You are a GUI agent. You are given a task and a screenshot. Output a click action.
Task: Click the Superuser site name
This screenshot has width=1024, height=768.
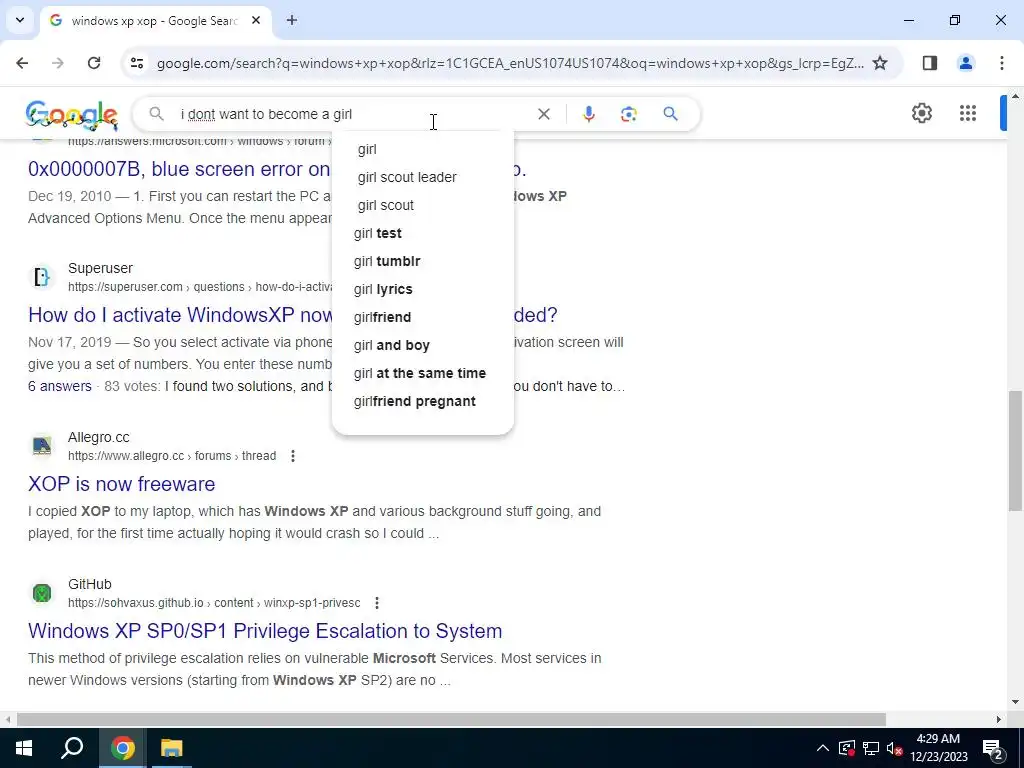[x=100, y=268]
